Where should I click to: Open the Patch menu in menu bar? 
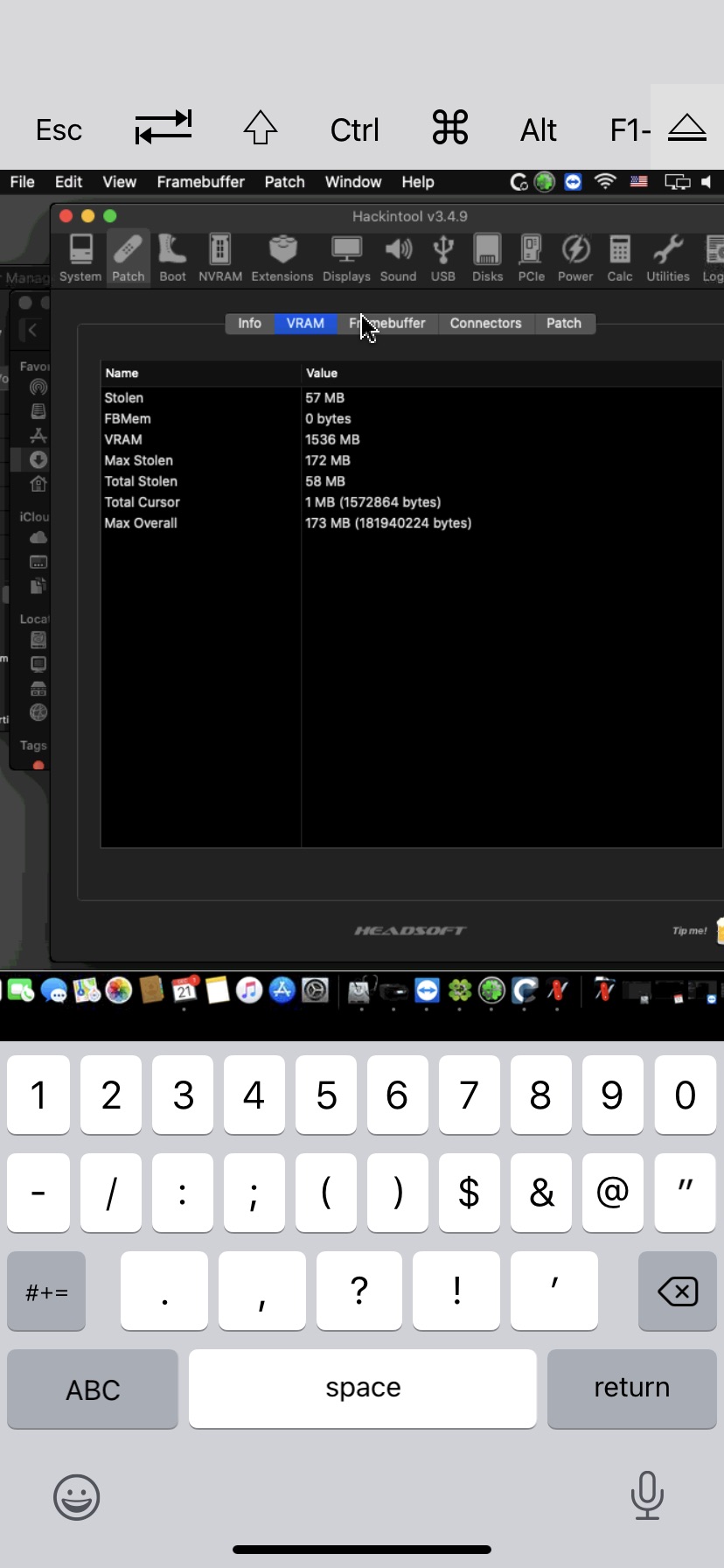pyautogui.click(x=284, y=182)
